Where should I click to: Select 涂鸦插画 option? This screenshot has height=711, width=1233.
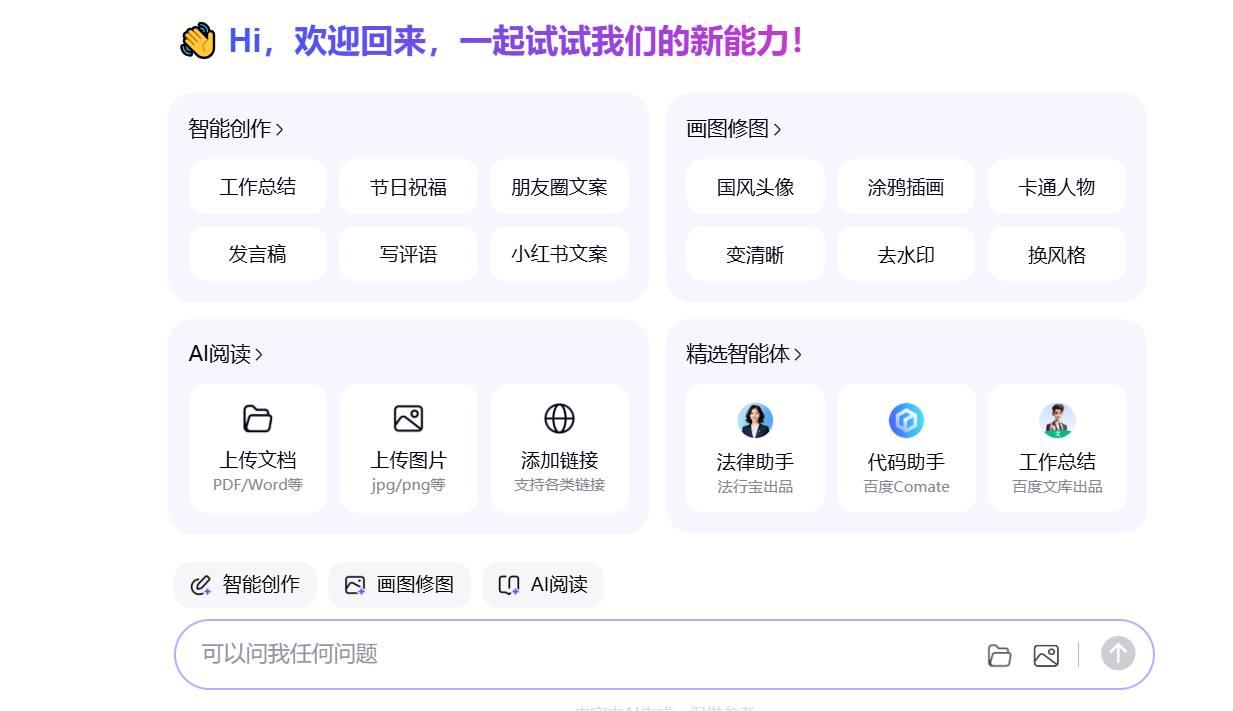click(906, 187)
